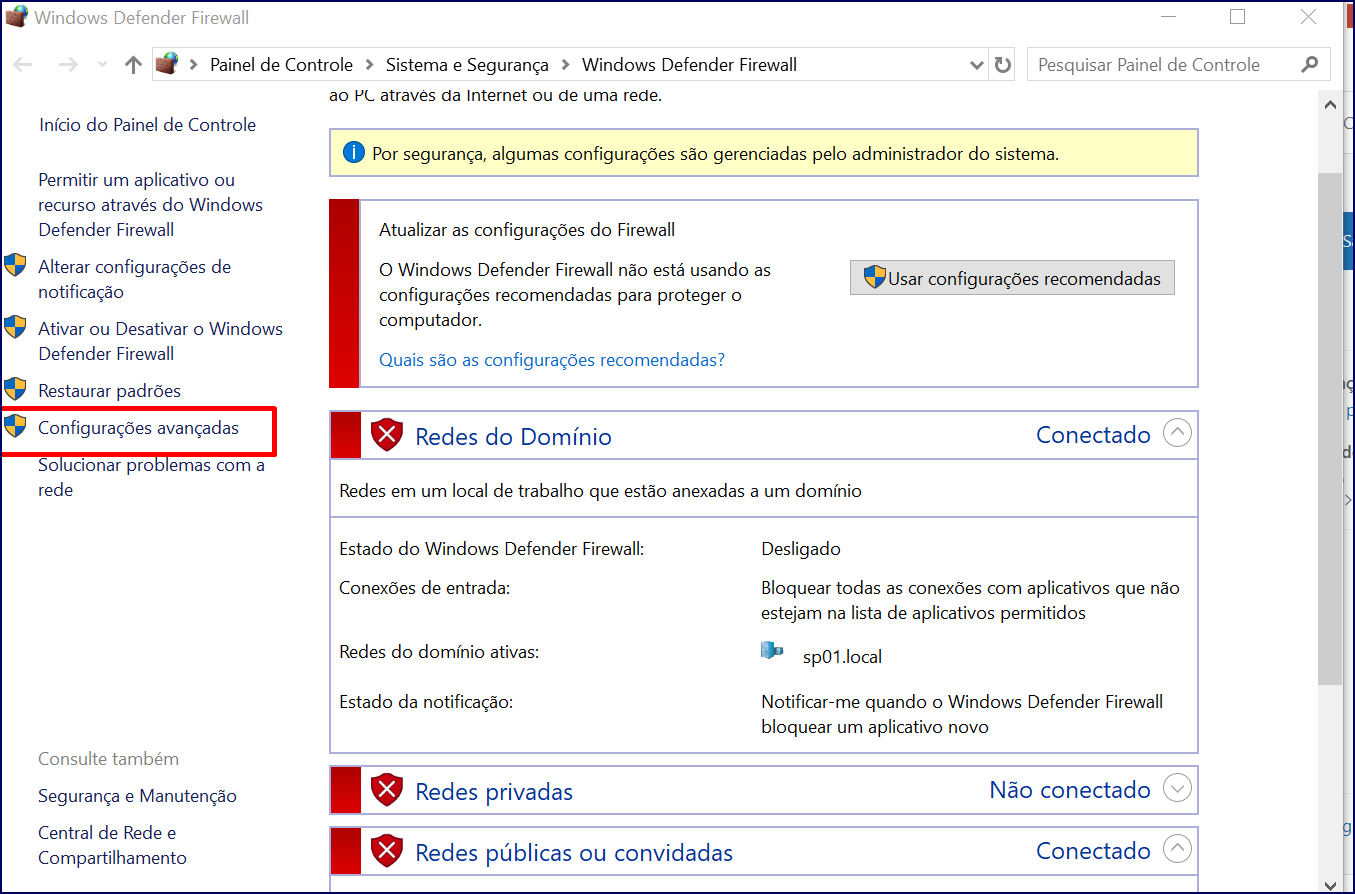Click Usar configurações recomendadas

(1011, 277)
